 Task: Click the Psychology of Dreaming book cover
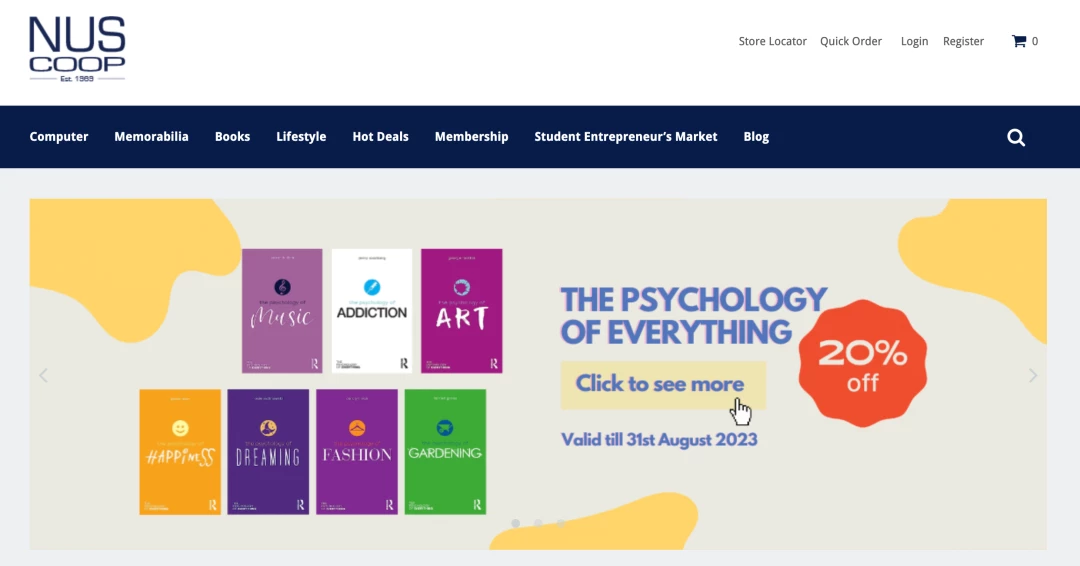pos(268,452)
